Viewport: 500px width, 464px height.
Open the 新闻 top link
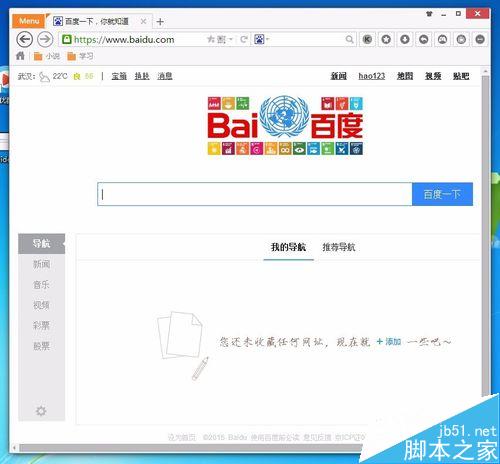[339, 76]
